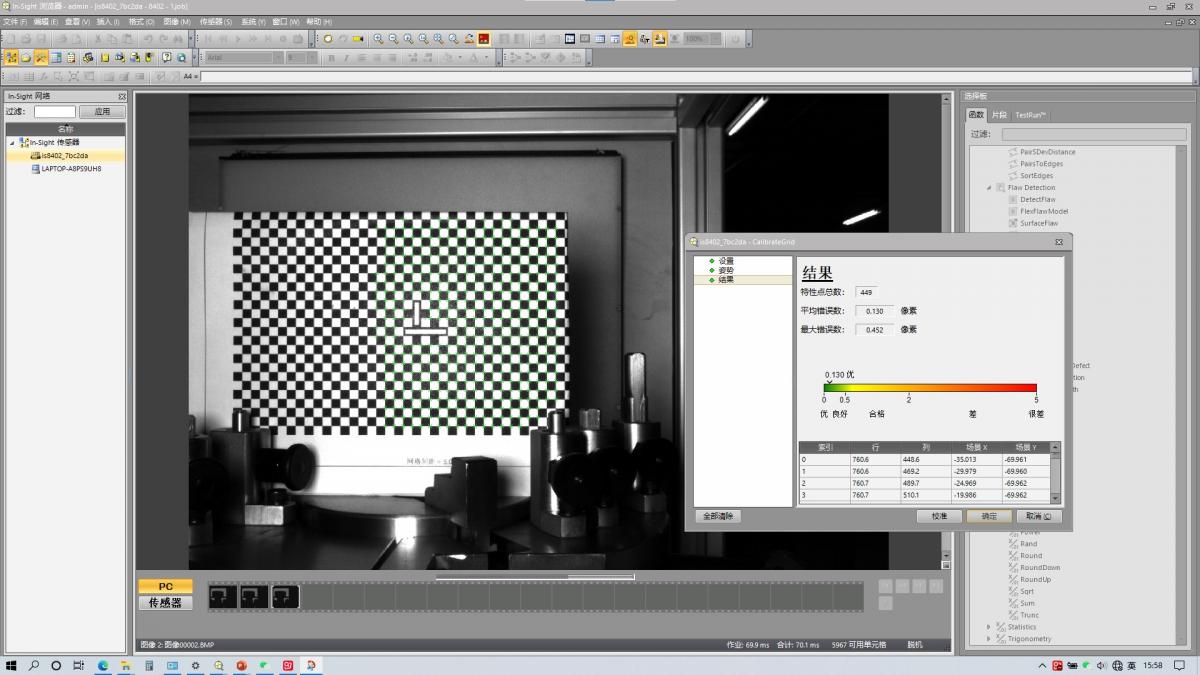Click the PairsToEdges function item

click(x=1042, y=164)
